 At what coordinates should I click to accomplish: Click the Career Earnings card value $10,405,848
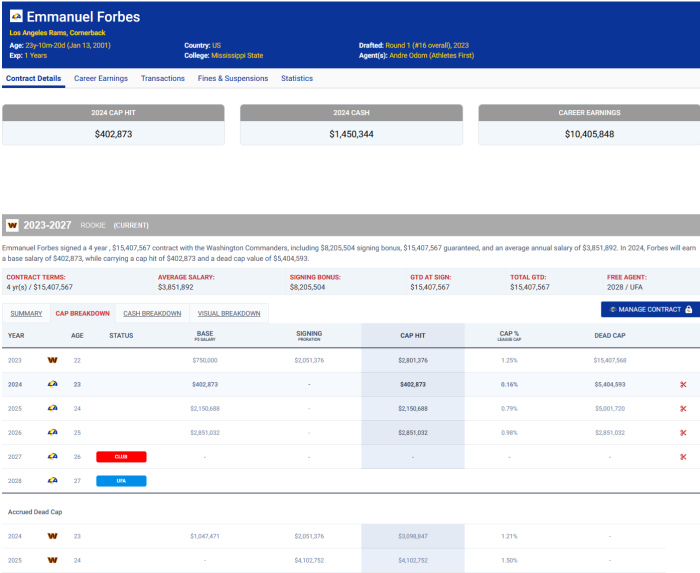pyautogui.click(x=589, y=134)
